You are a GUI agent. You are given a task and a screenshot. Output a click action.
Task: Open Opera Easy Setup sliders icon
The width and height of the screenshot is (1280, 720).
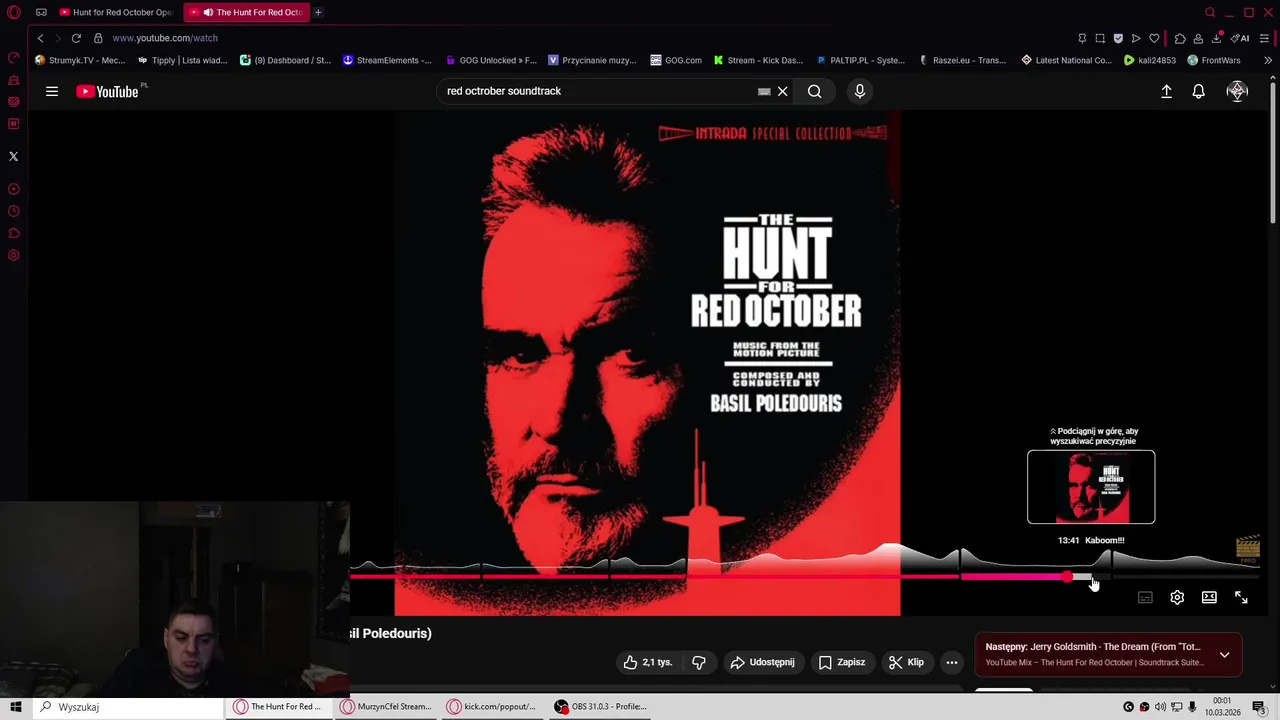pyautogui.click(x=1264, y=38)
